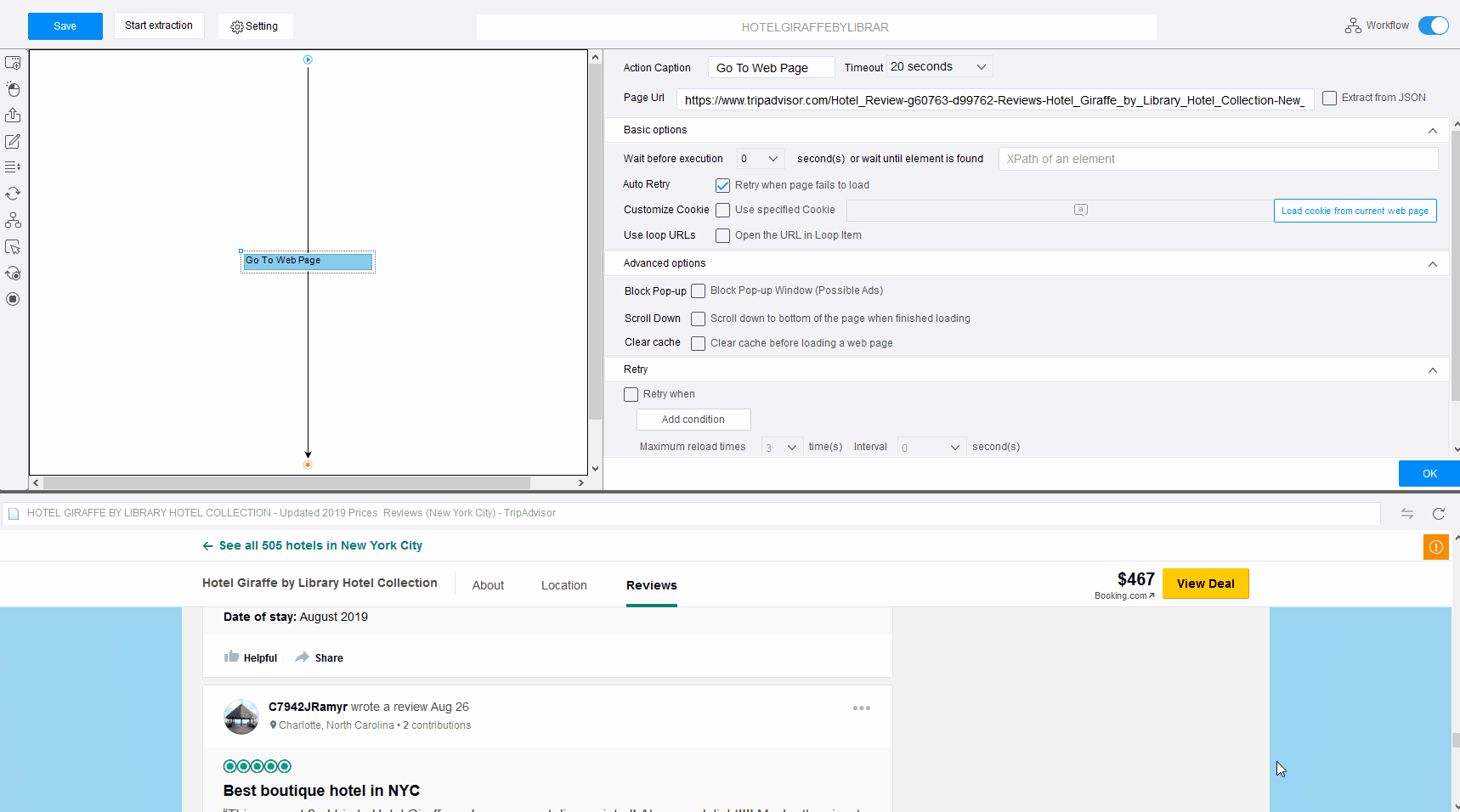The width and height of the screenshot is (1460, 812).
Task: Click the Save button
Action: pyautogui.click(x=65, y=26)
